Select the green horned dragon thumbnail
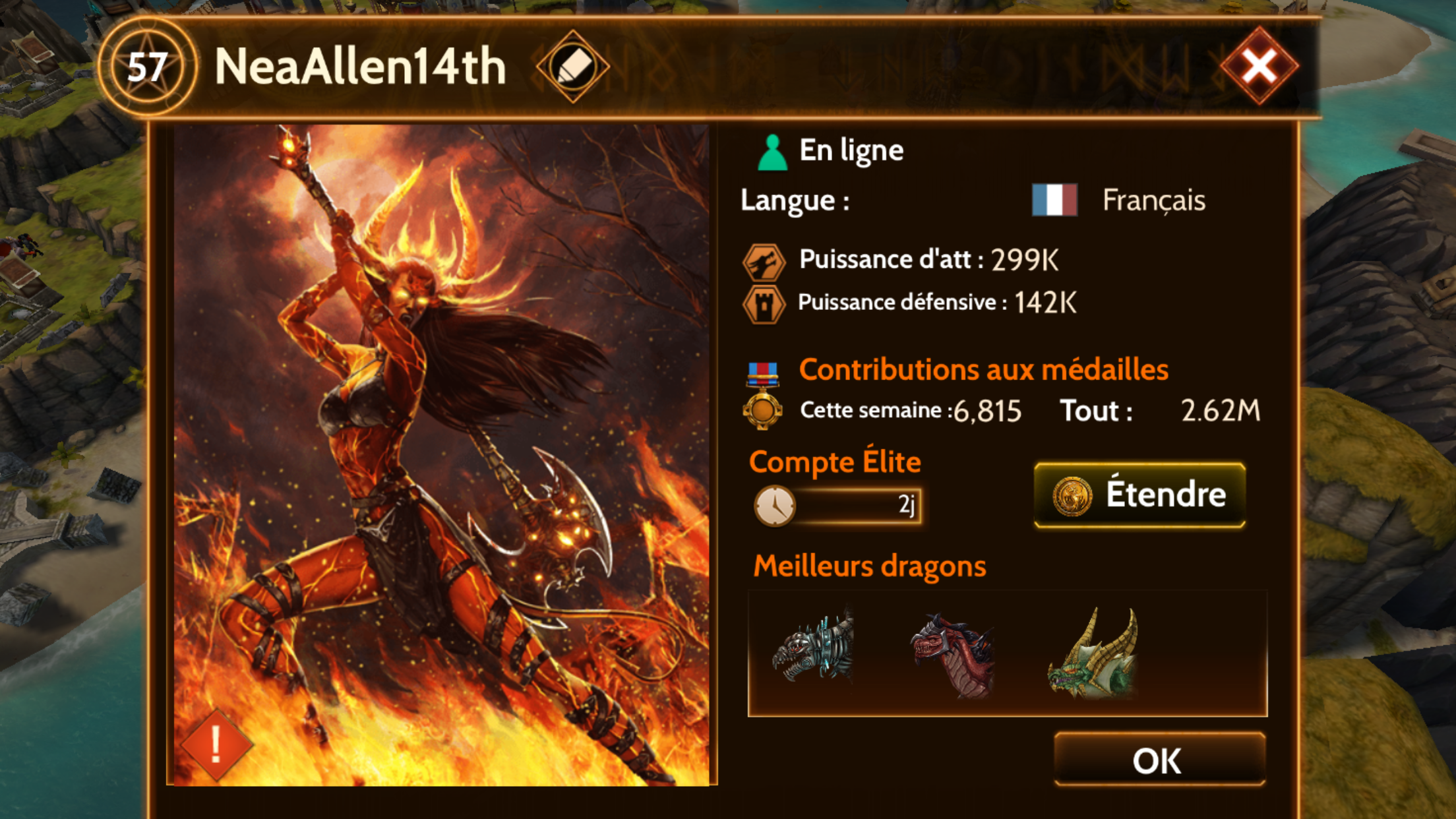 click(1093, 653)
